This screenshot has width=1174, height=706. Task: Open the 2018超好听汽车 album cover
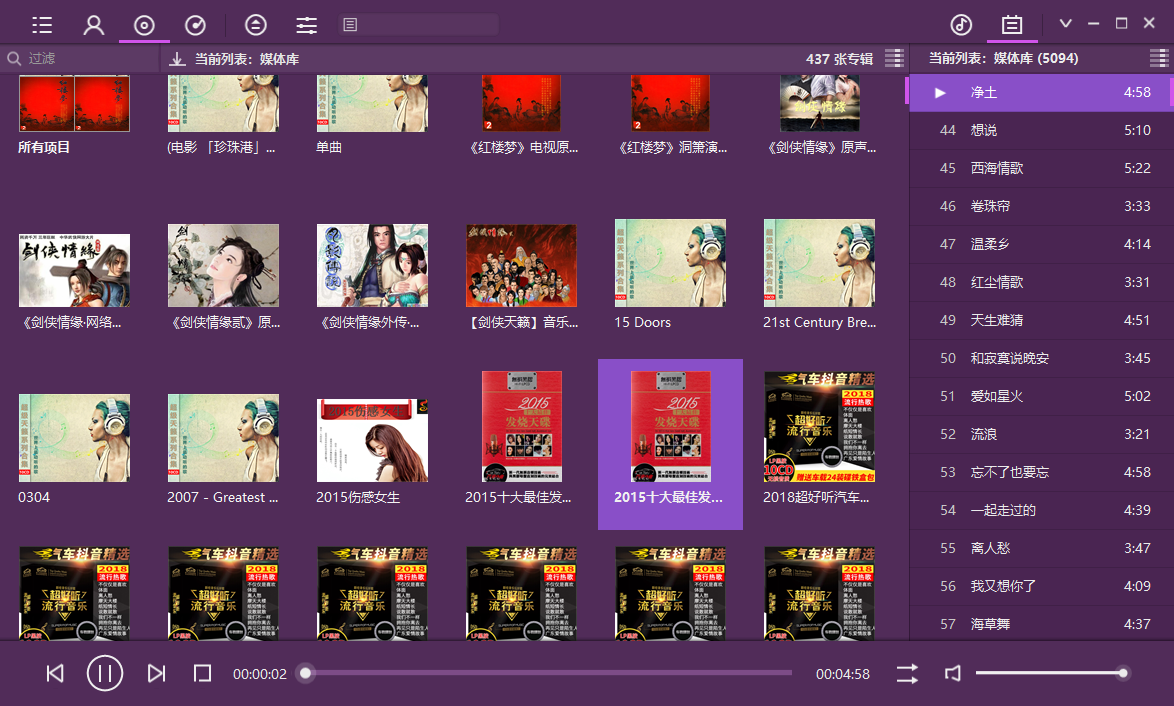[819, 427]
